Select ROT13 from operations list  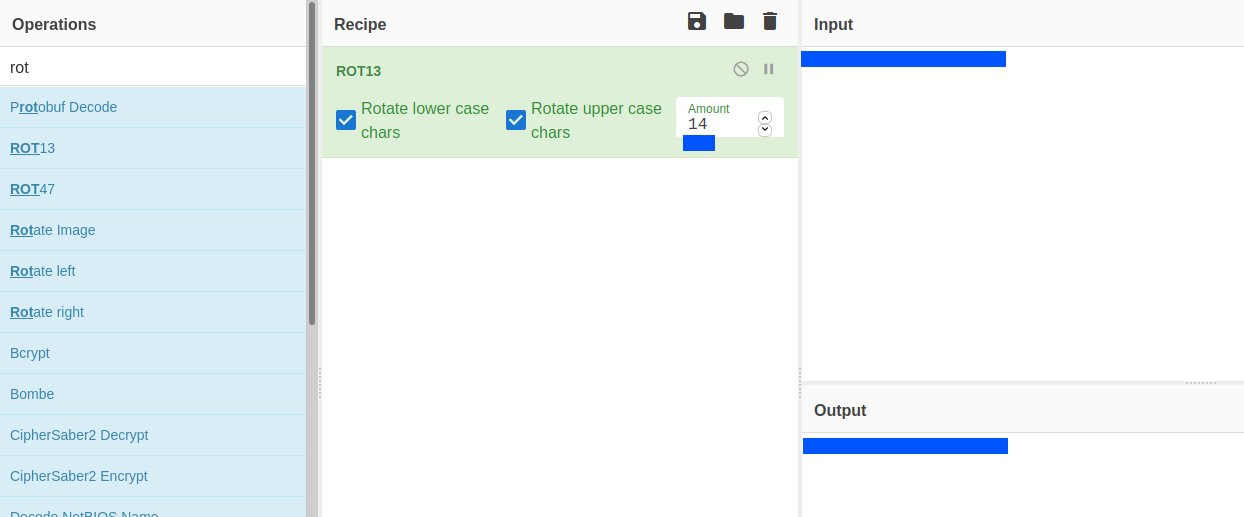33,148
